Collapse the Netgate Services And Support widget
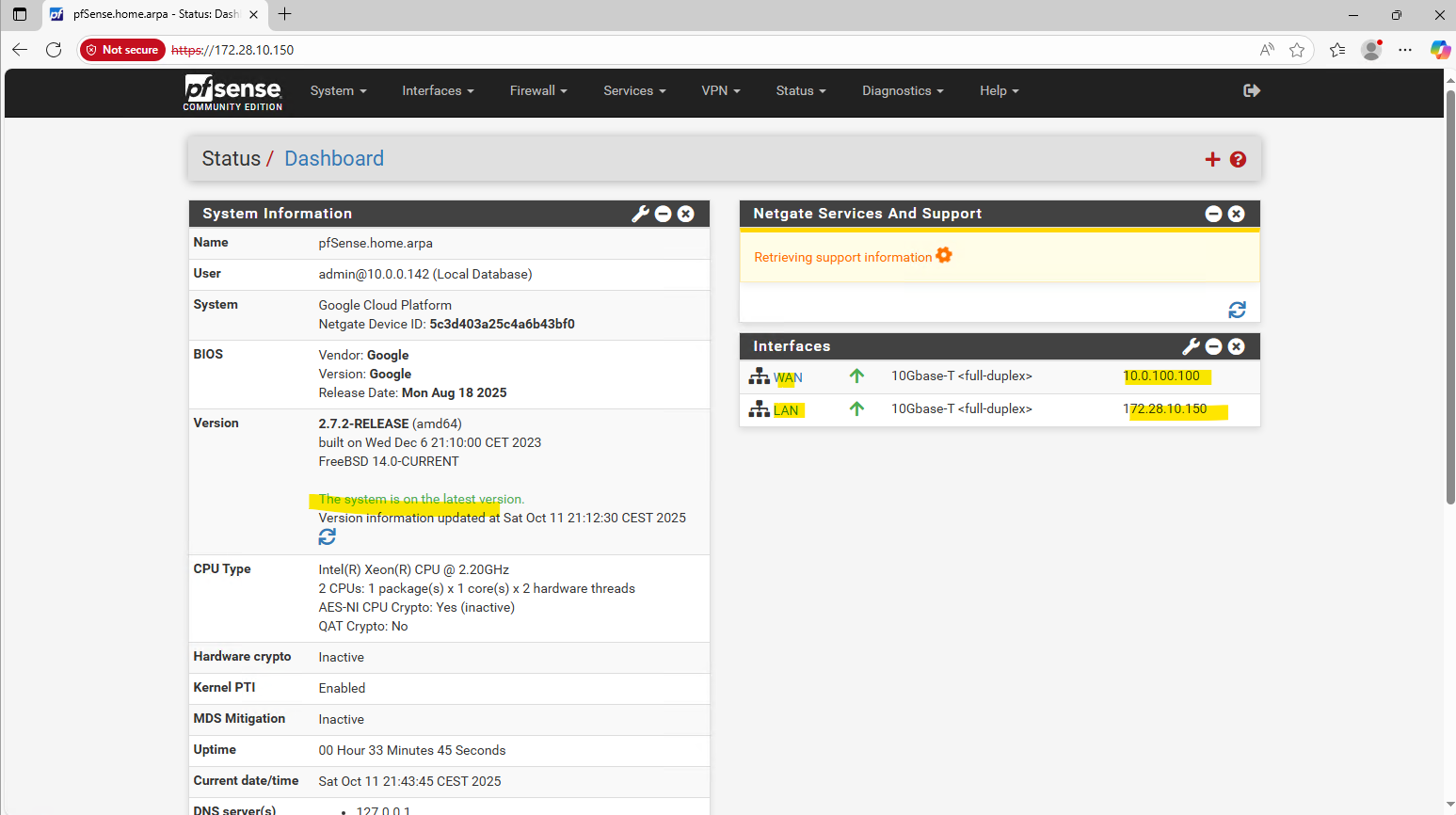 point(1213,214)
